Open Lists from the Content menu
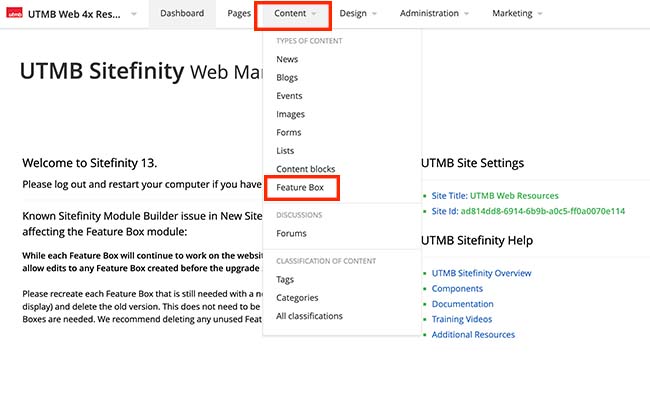 point(285,150)
